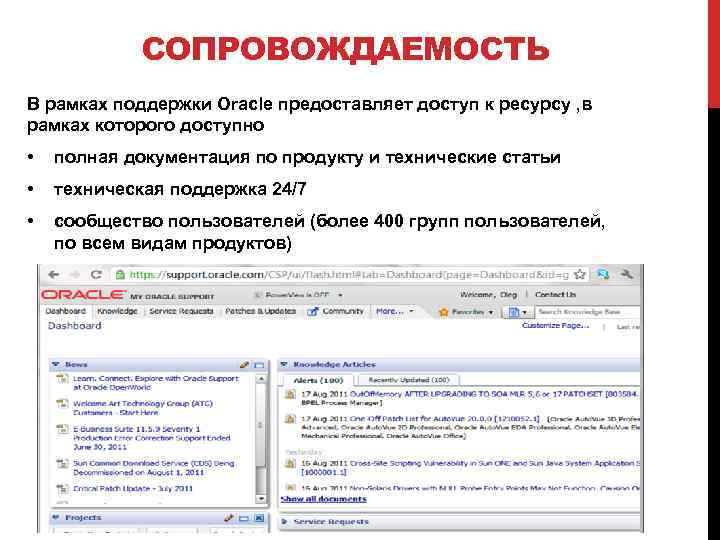Expand the Favorites dropdown

[491, 312]
